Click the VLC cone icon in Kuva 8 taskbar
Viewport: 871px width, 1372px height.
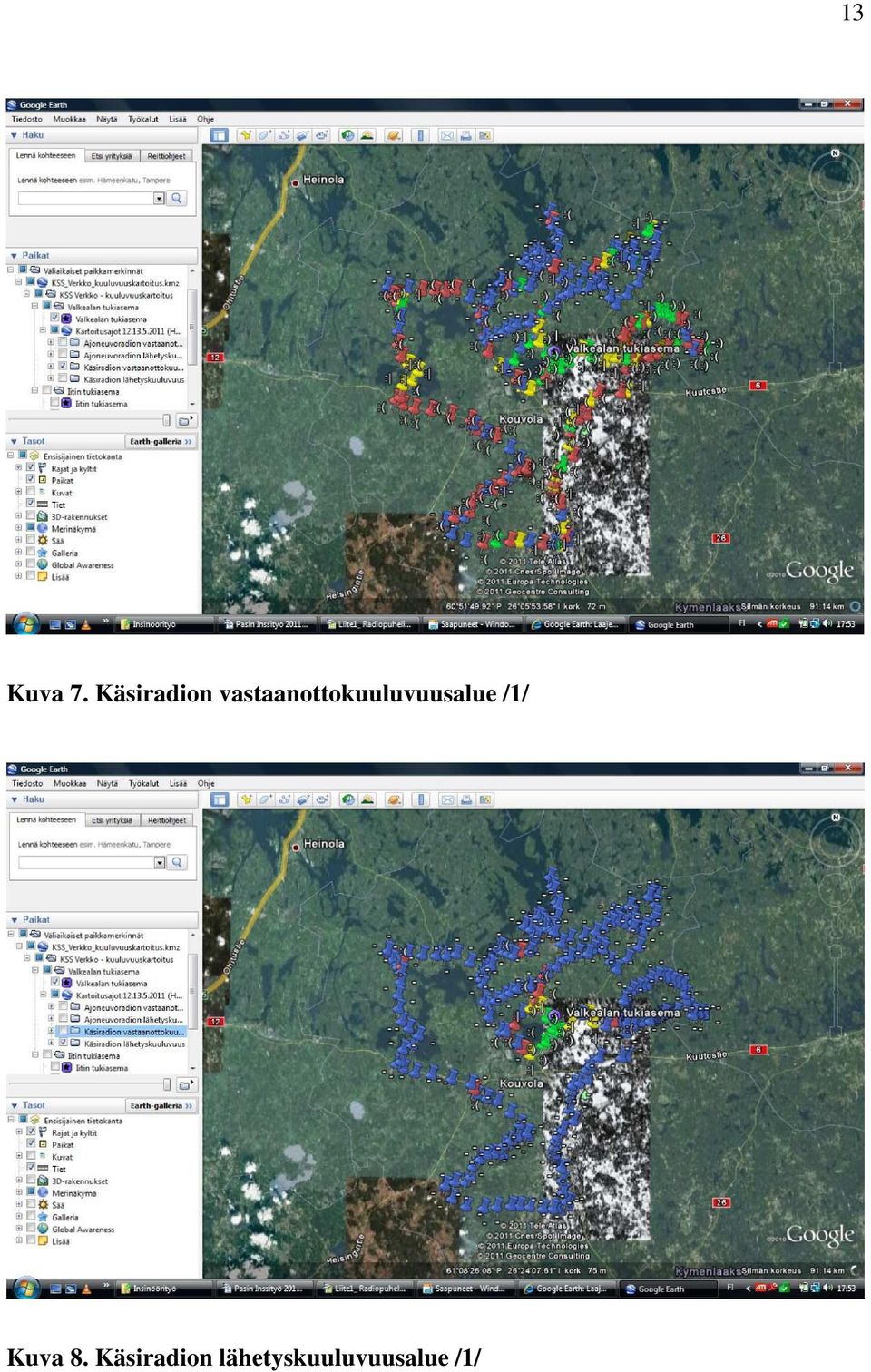pyautogui.click(x=86, y=1289)
